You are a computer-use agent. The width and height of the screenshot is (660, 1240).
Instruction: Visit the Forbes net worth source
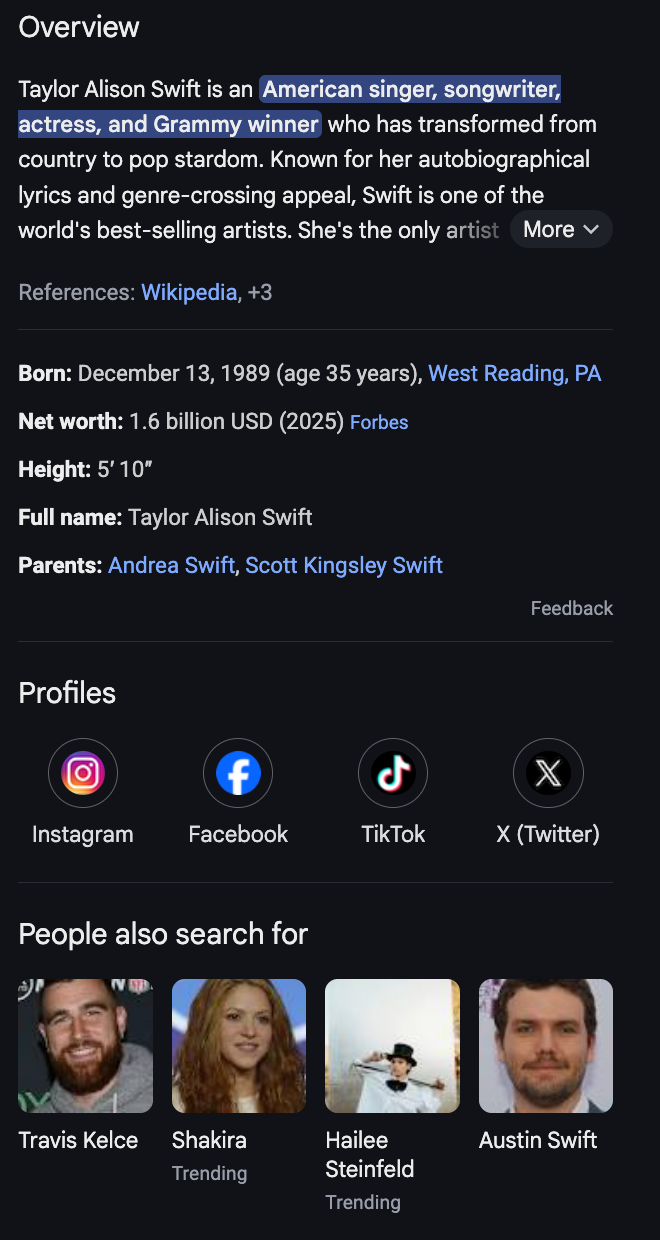tap(378, 422)
